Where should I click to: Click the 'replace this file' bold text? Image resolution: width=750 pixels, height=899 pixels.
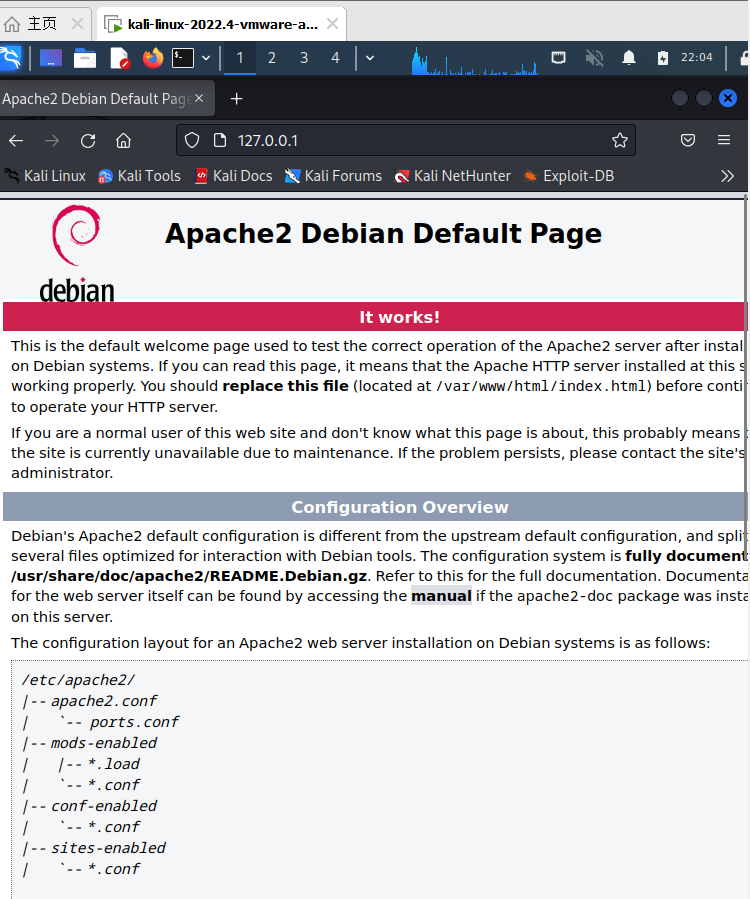point(286,386)
